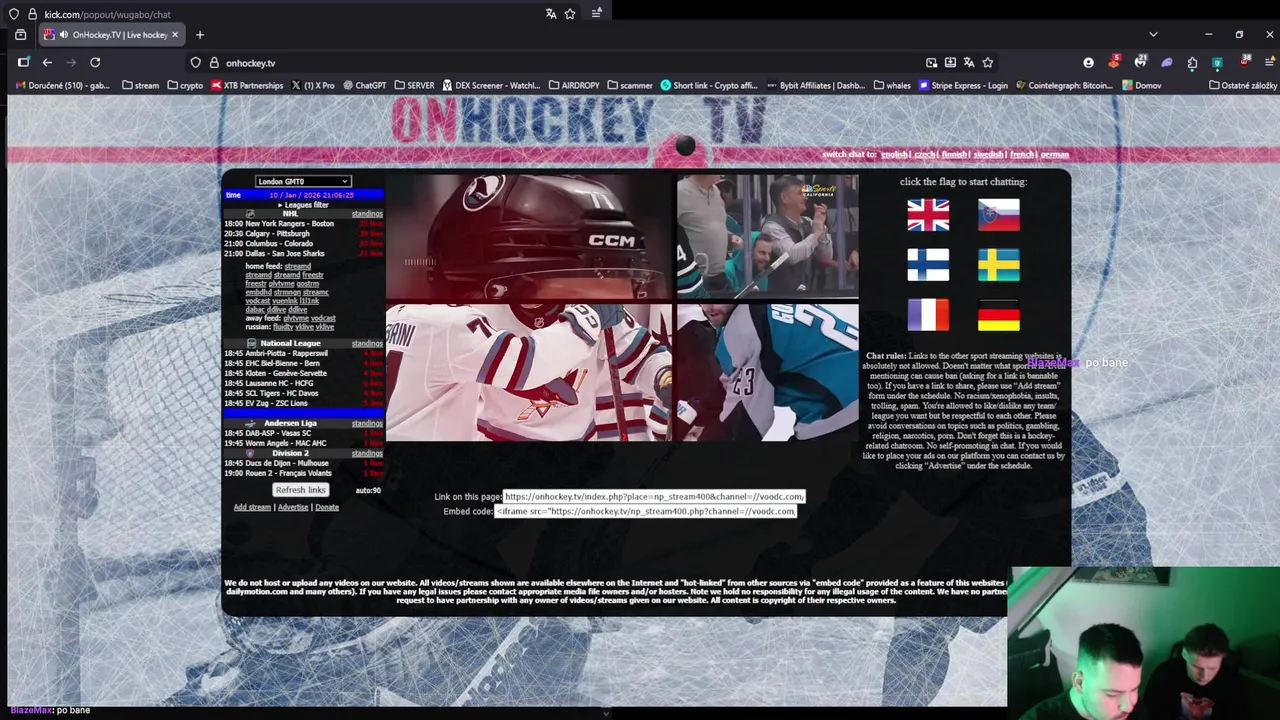Close the OnHockey.TV tab
This screenshot has width=1280, height=720.
pos(175,34)
